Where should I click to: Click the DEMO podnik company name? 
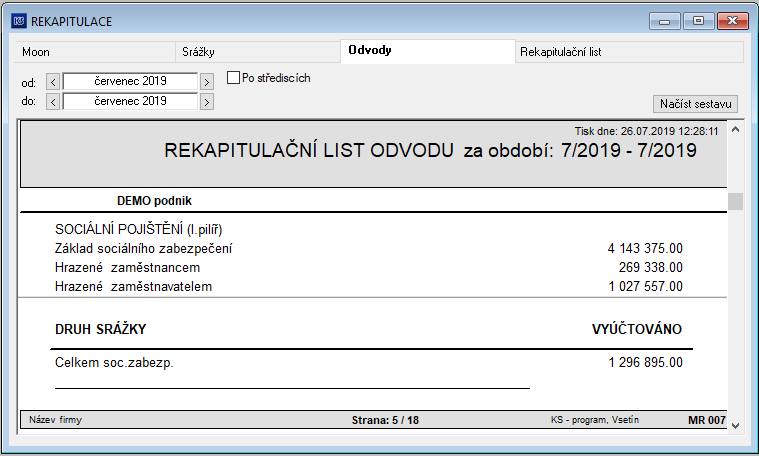[154, 200]
